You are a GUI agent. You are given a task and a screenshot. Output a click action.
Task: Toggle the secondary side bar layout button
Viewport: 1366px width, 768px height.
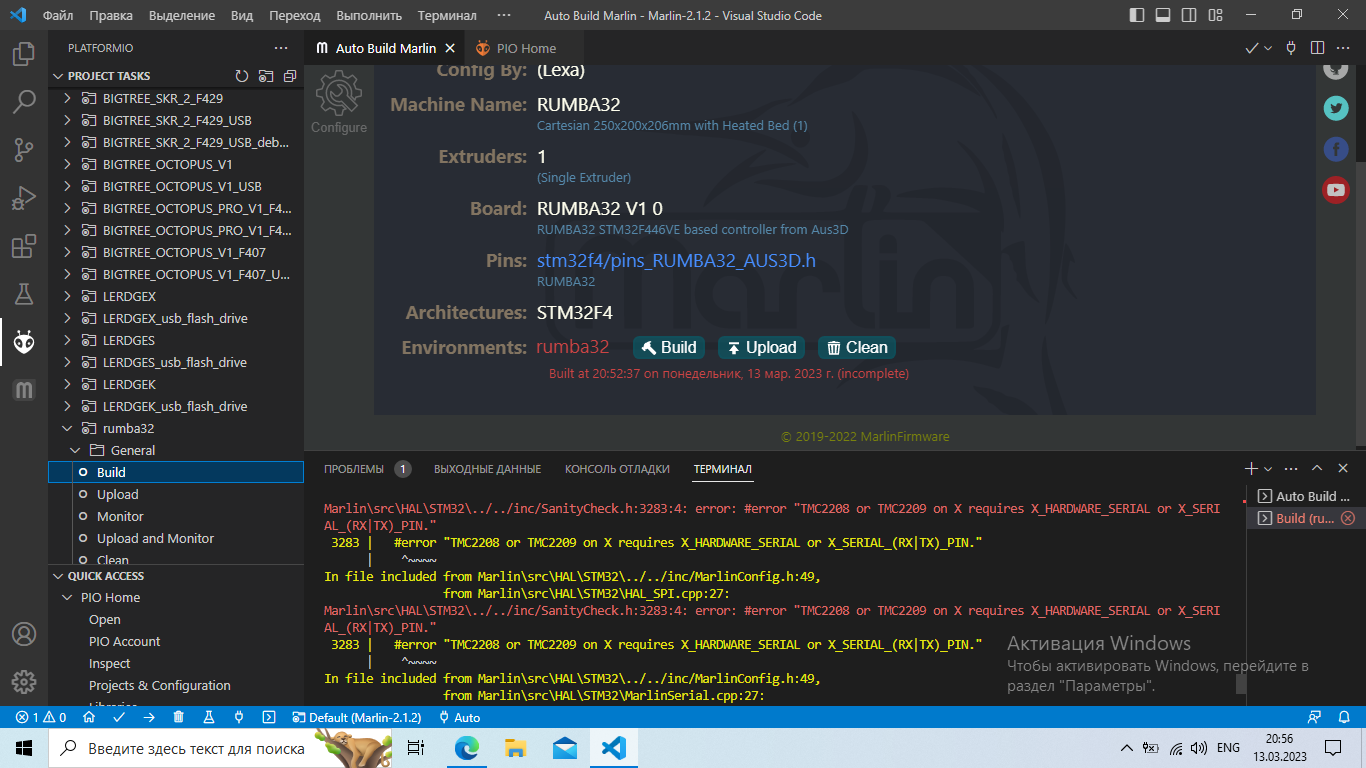[x=1189, y=15]
